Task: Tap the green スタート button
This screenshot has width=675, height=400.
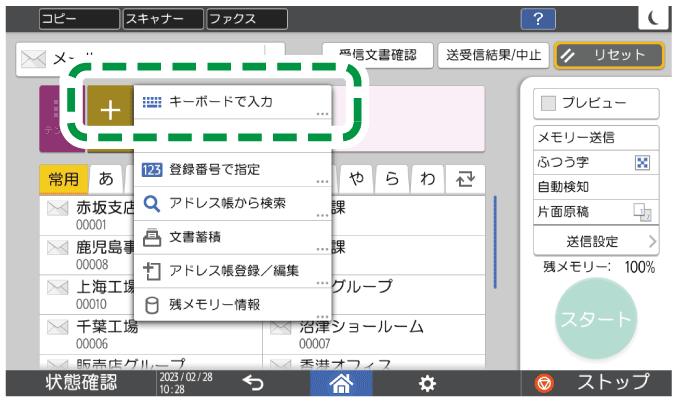Action: click(596, 319)
